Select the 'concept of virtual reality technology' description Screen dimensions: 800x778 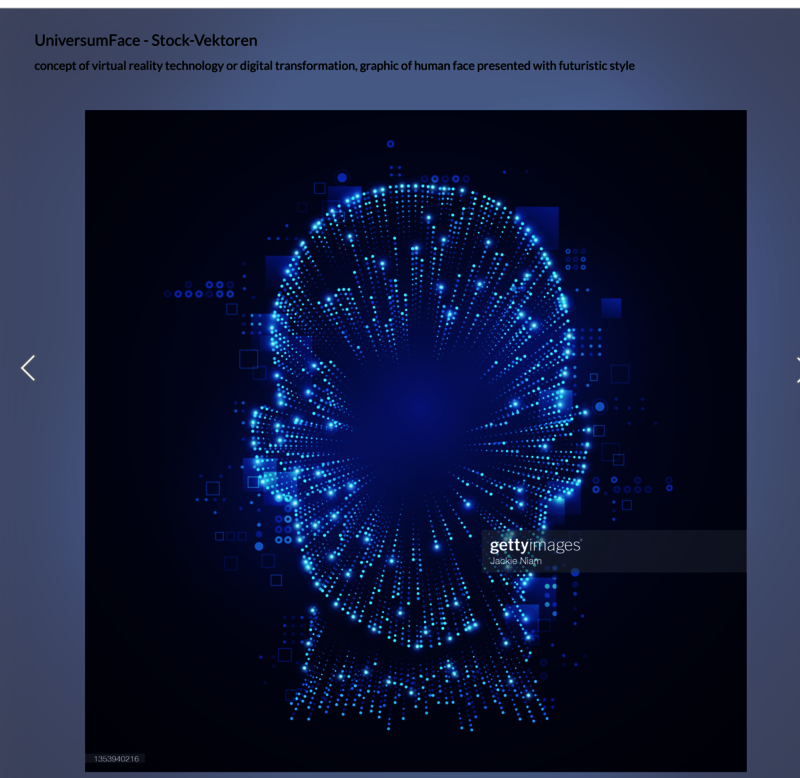click(334, 66)
